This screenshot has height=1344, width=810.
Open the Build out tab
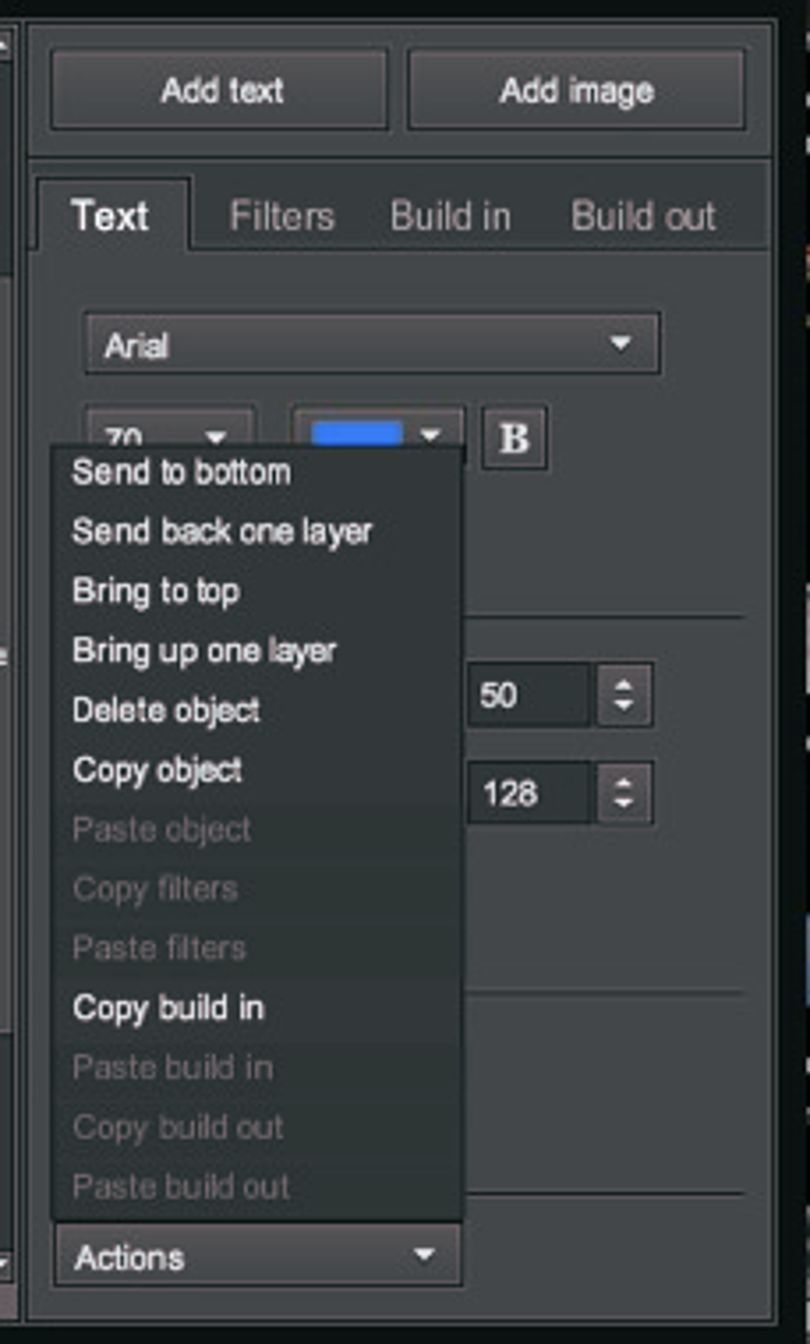[643, 216]
